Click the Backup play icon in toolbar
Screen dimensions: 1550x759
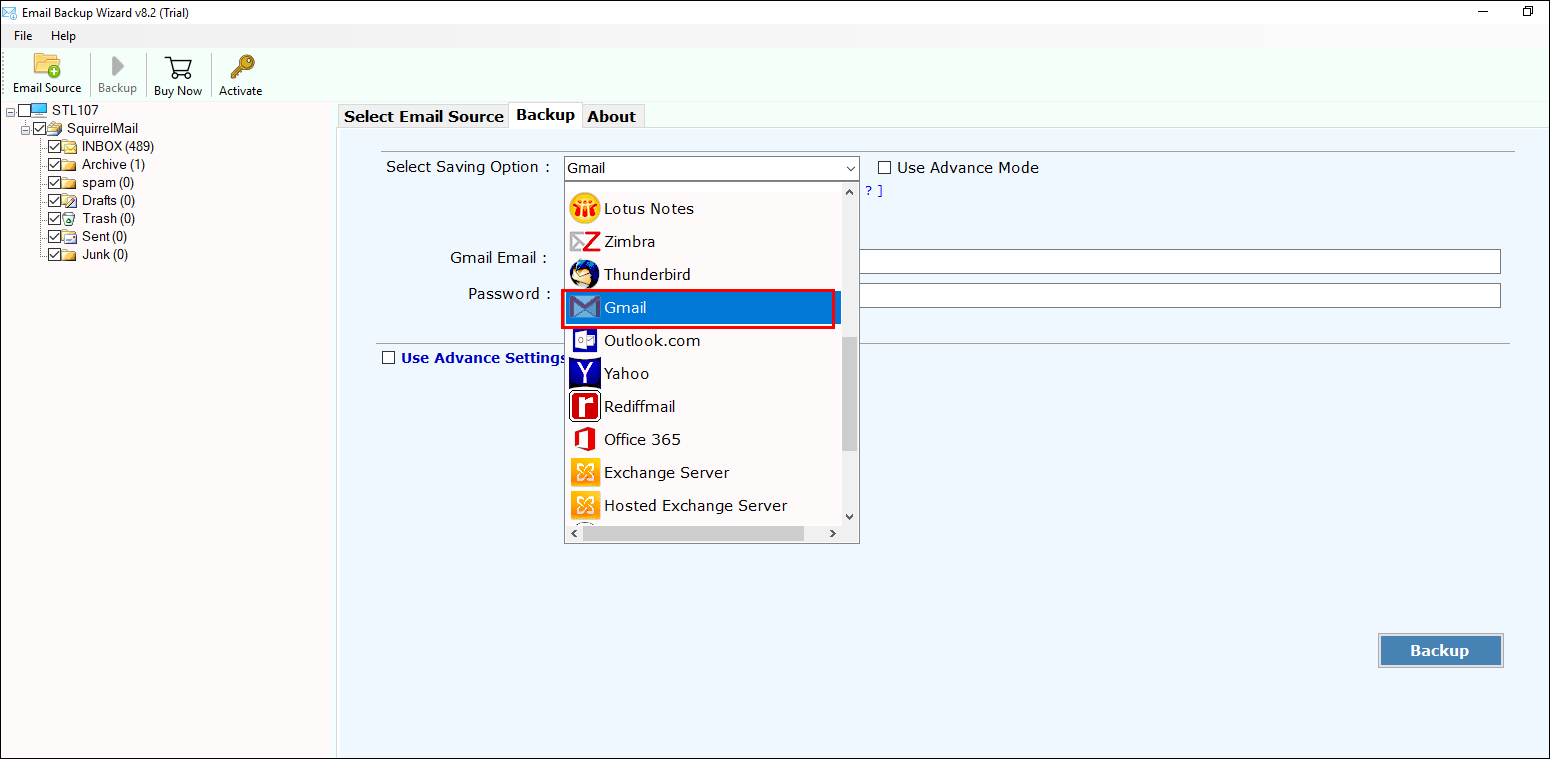click(x=117, y=66)
